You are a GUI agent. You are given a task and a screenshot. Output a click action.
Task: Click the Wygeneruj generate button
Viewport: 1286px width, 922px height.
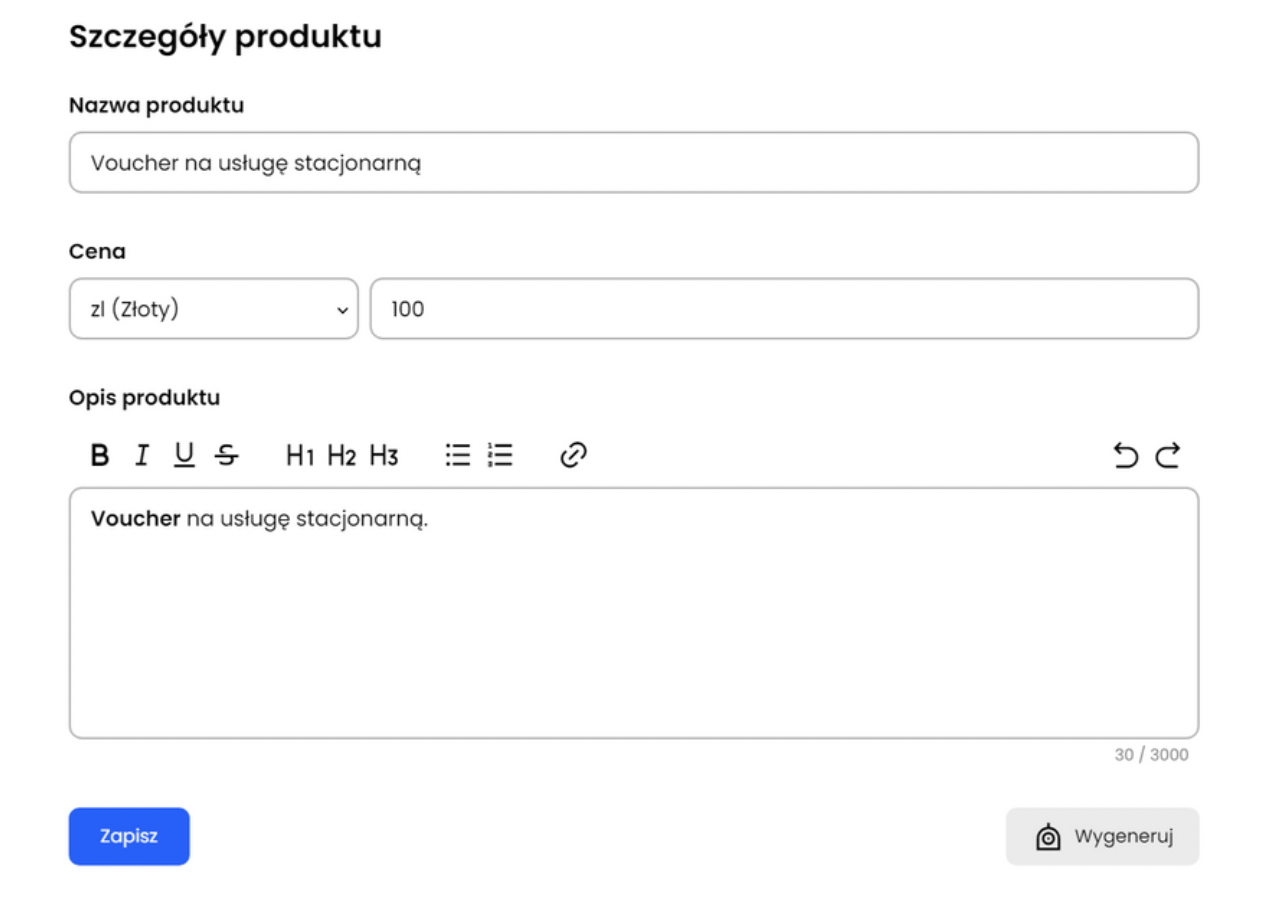click(1102, 836)
